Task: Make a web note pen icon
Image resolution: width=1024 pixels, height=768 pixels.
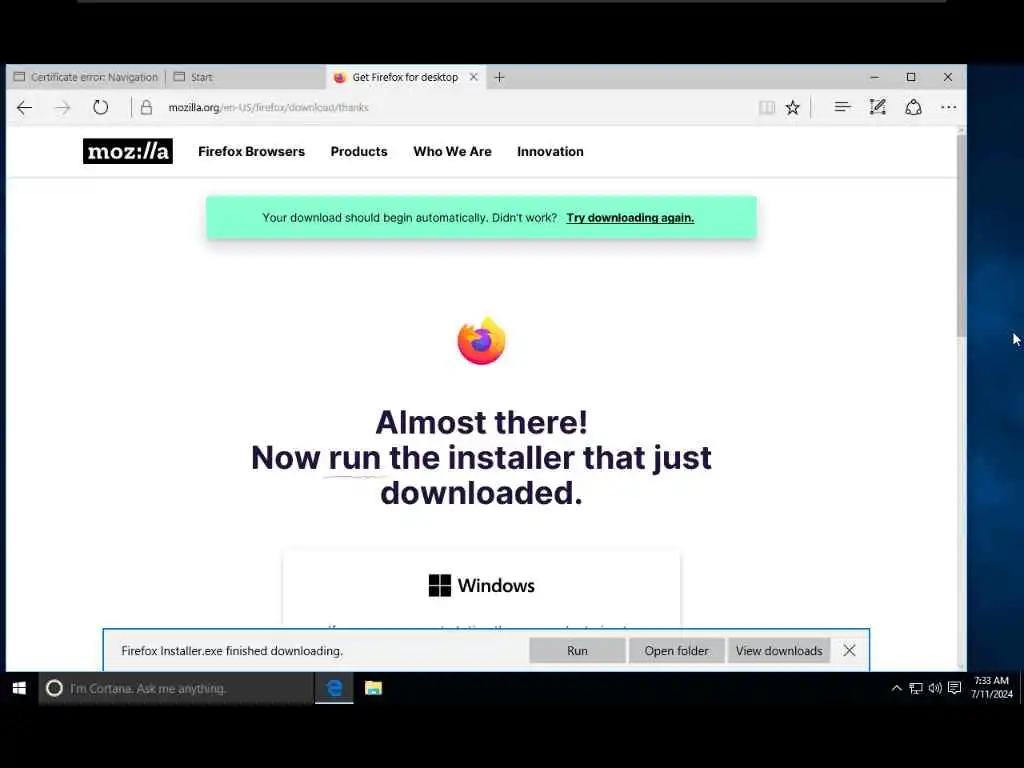Action: (878, 107)
